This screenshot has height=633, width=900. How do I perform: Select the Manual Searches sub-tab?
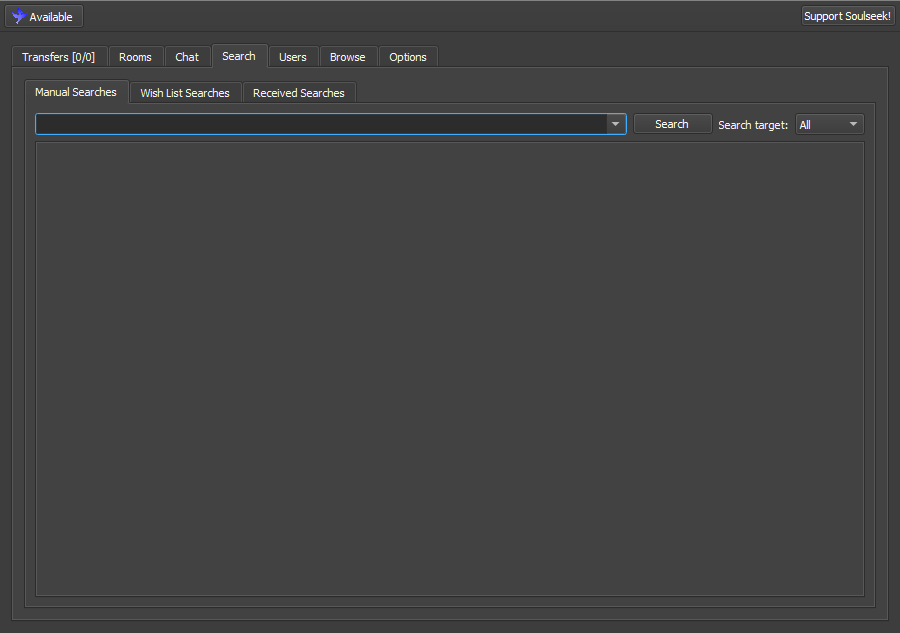pos(76,92)
